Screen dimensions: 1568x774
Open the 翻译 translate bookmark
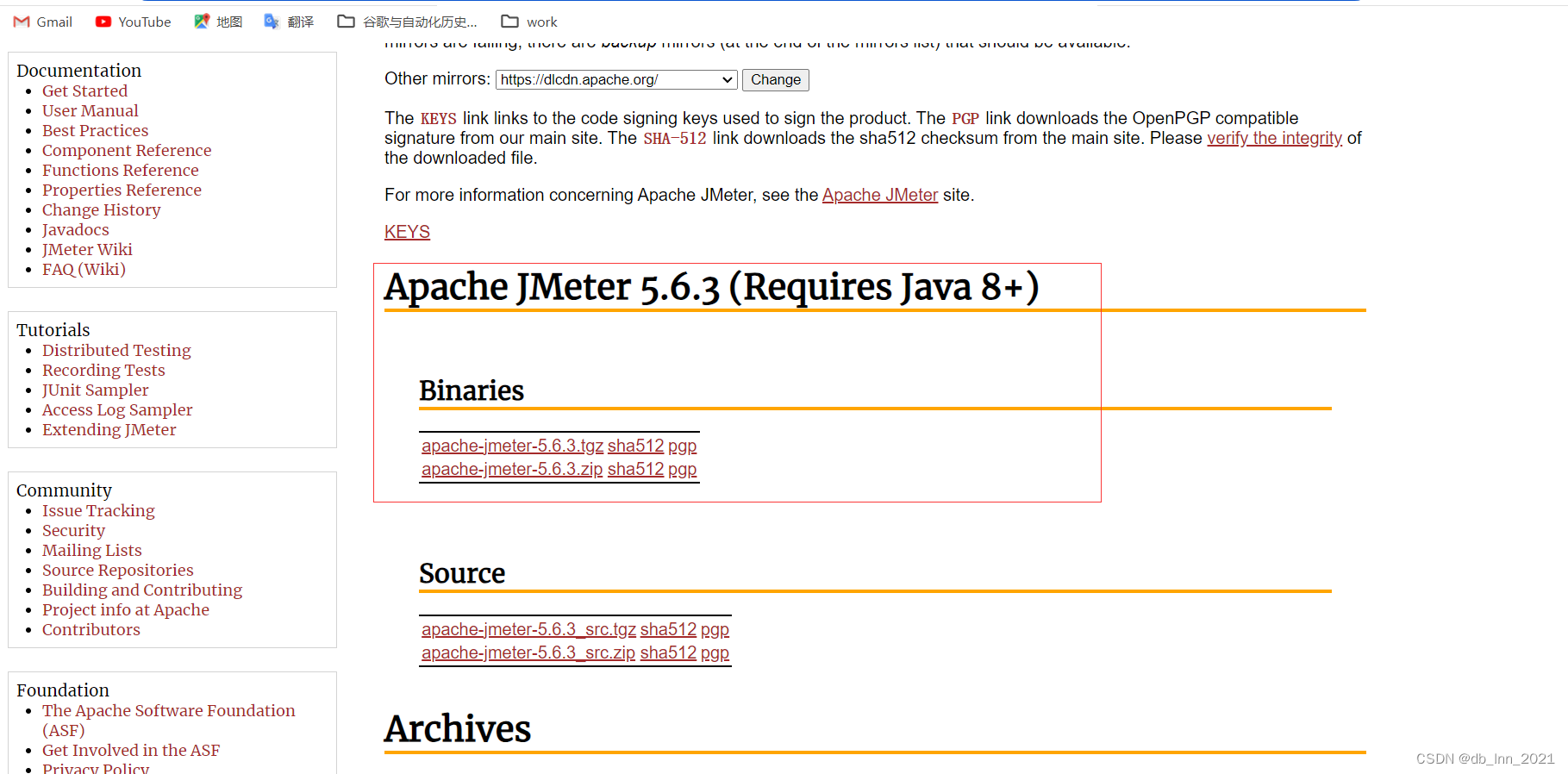pos(289,22)
